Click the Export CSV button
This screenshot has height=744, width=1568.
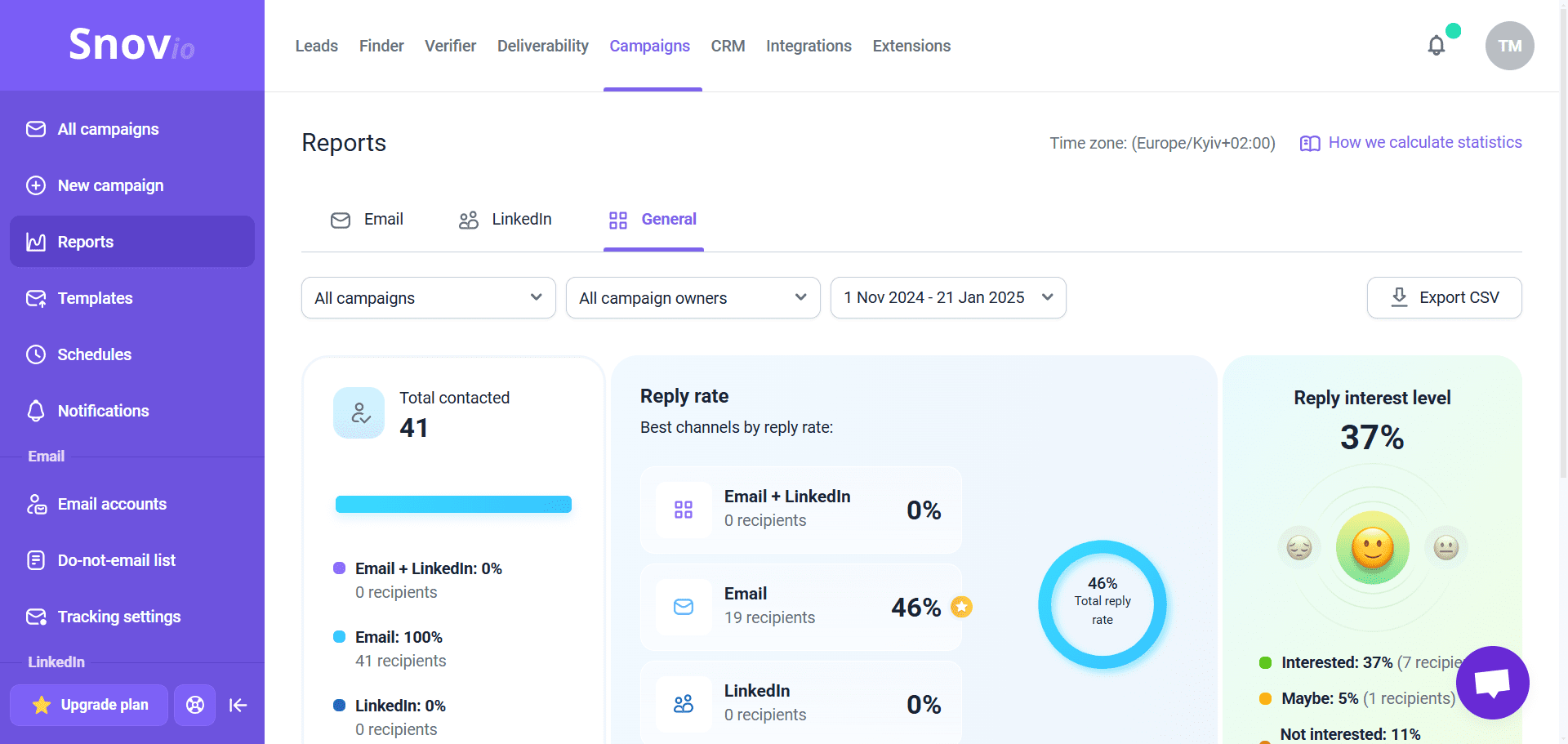coord(1444,297)
